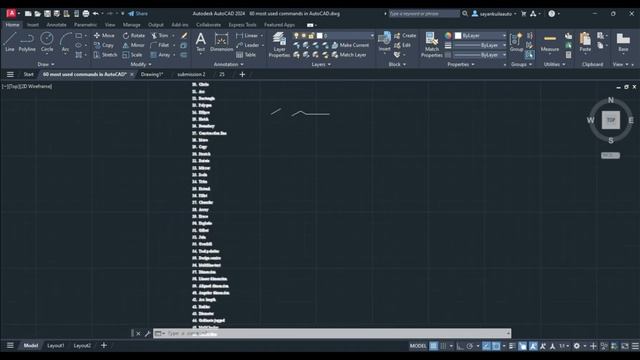Click the Erase pencil icon in Modify
640x360 pixels.
click(184, 36)
